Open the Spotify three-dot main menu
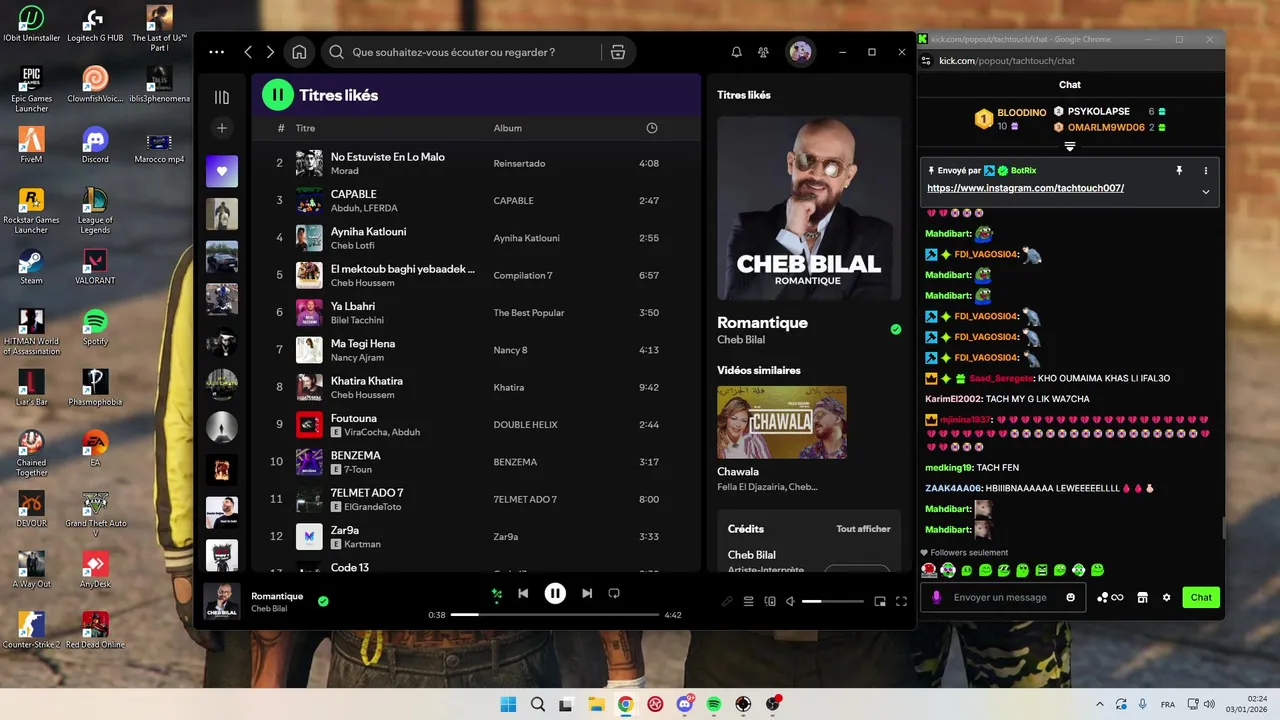 217,52
